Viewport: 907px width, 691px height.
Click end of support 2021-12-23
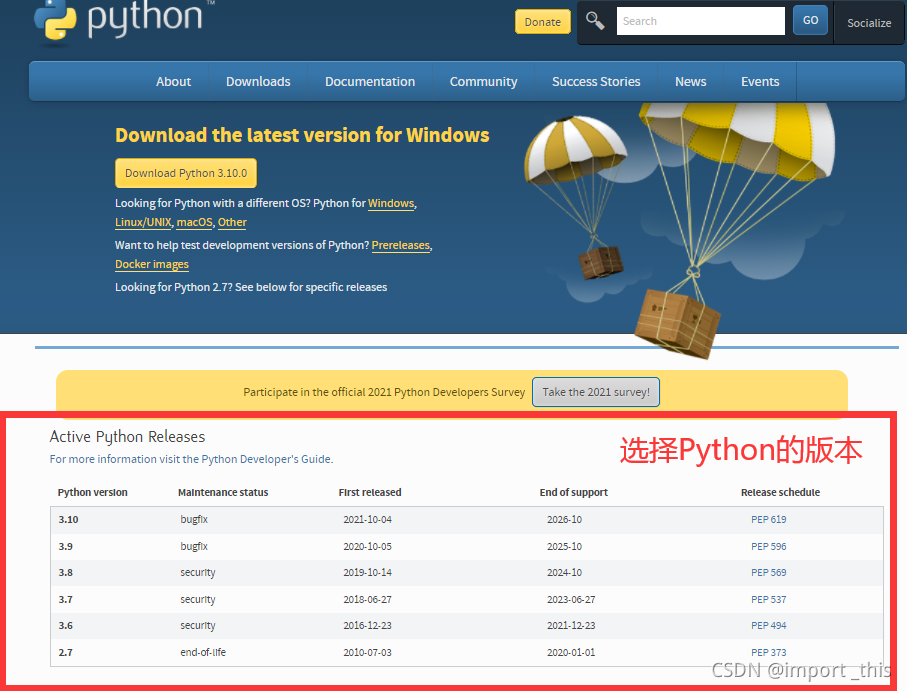tap(571, 626)
